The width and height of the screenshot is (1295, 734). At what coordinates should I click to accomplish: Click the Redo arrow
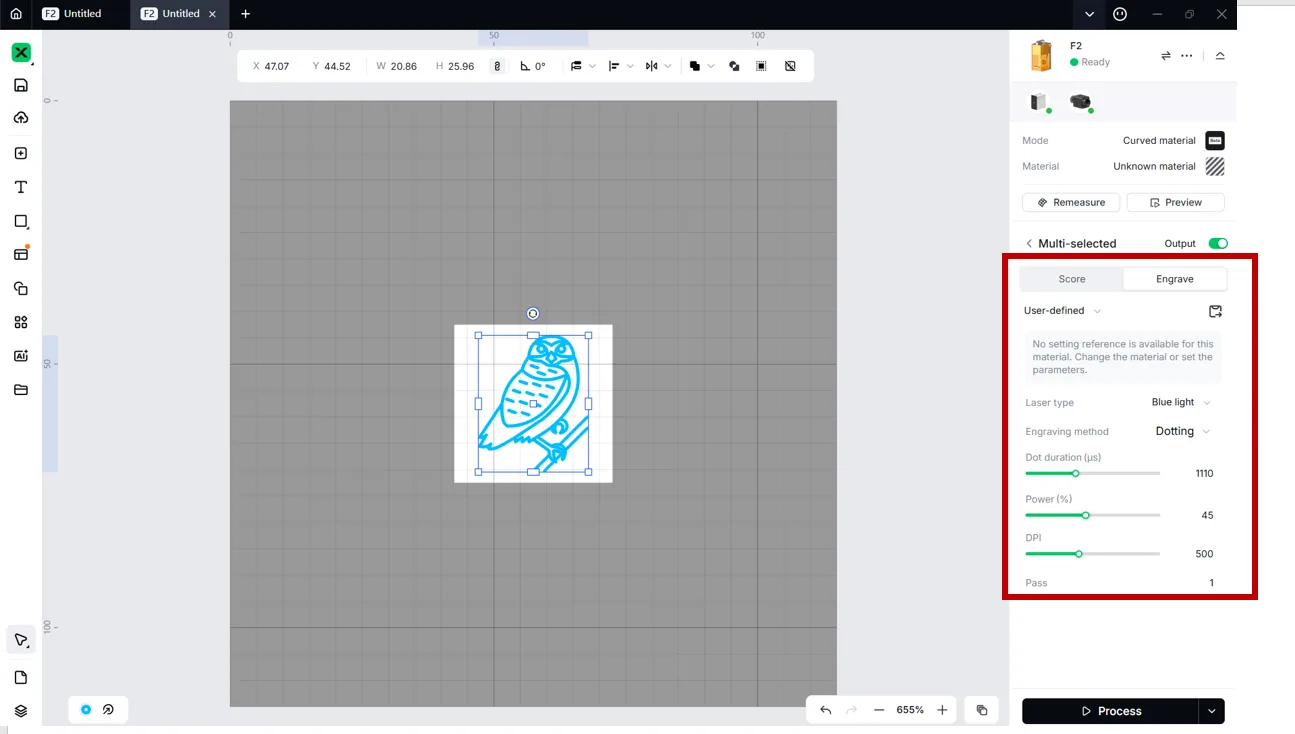click(852, 710)
